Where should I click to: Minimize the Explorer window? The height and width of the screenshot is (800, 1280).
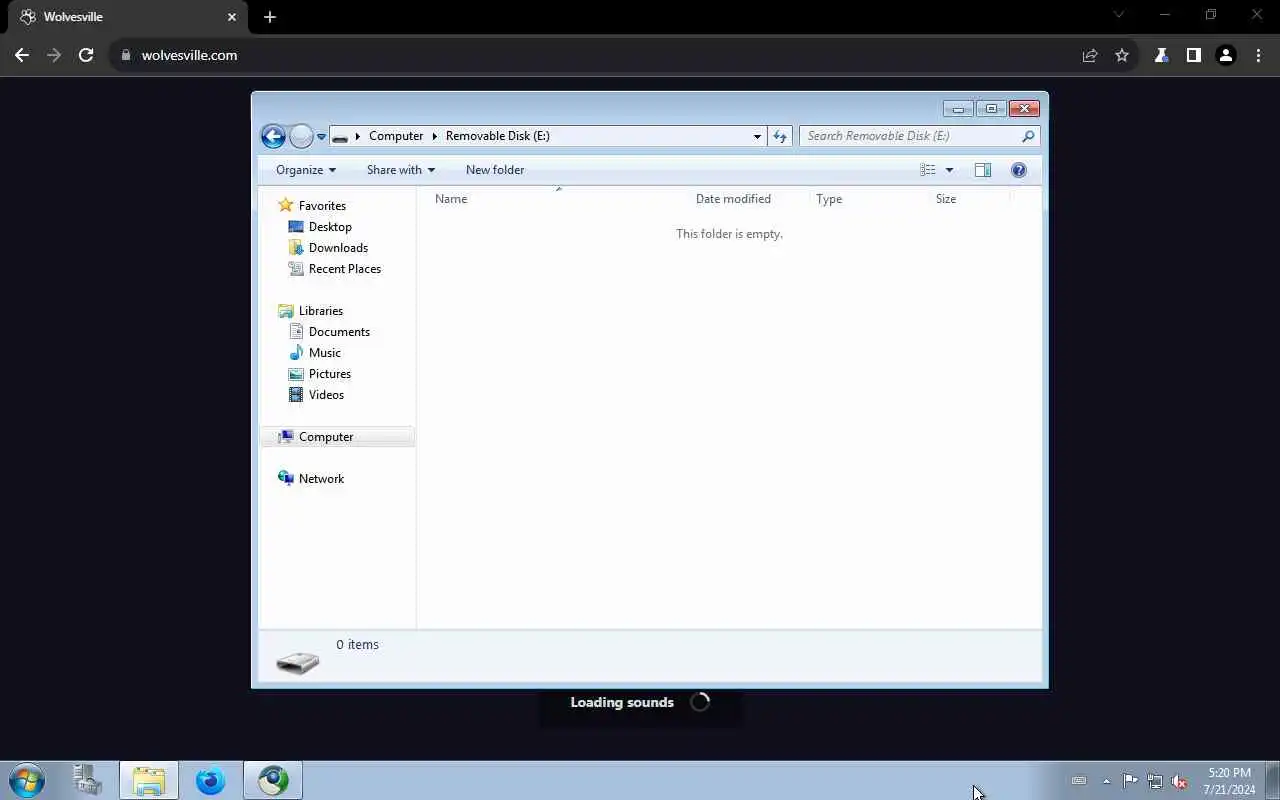point(958,108)
